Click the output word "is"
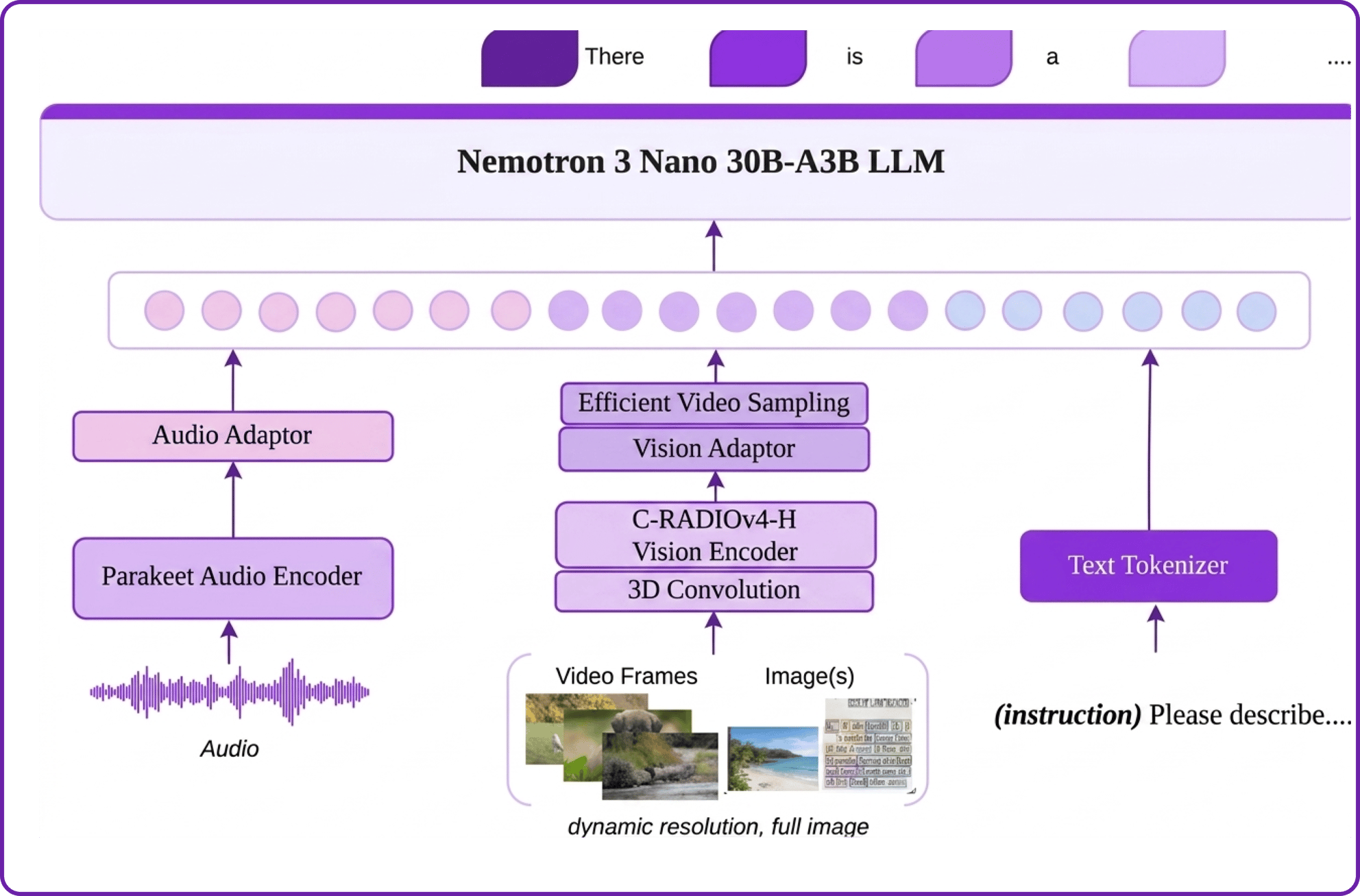 [854, 57]
